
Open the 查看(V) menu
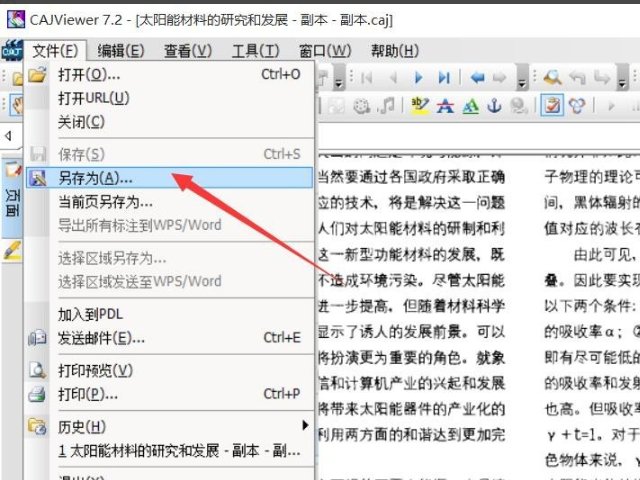(x=188, y=51)
